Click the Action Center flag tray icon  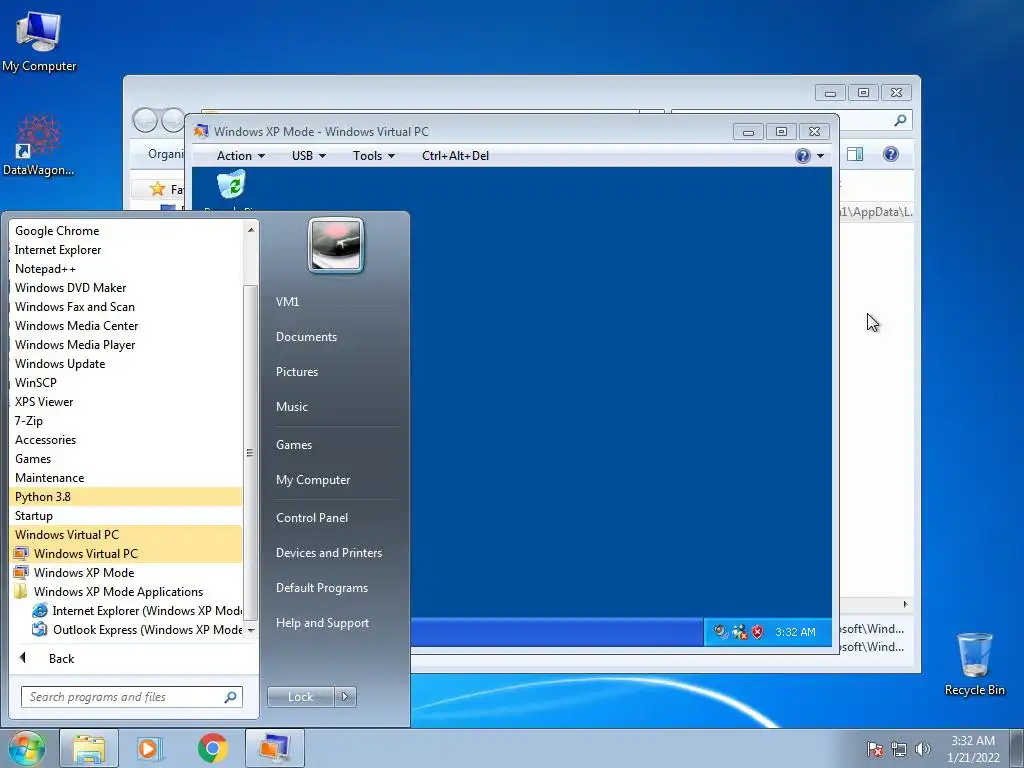pos(875,749)
